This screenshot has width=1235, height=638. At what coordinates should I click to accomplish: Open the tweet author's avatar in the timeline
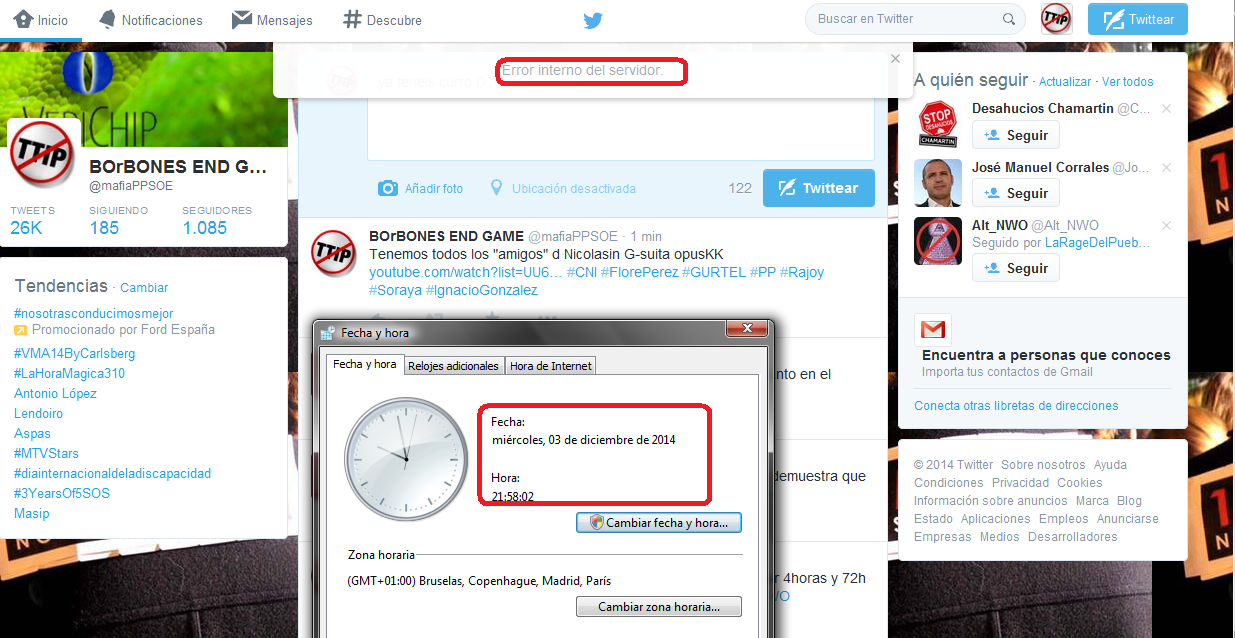click(x=333, y=252)
